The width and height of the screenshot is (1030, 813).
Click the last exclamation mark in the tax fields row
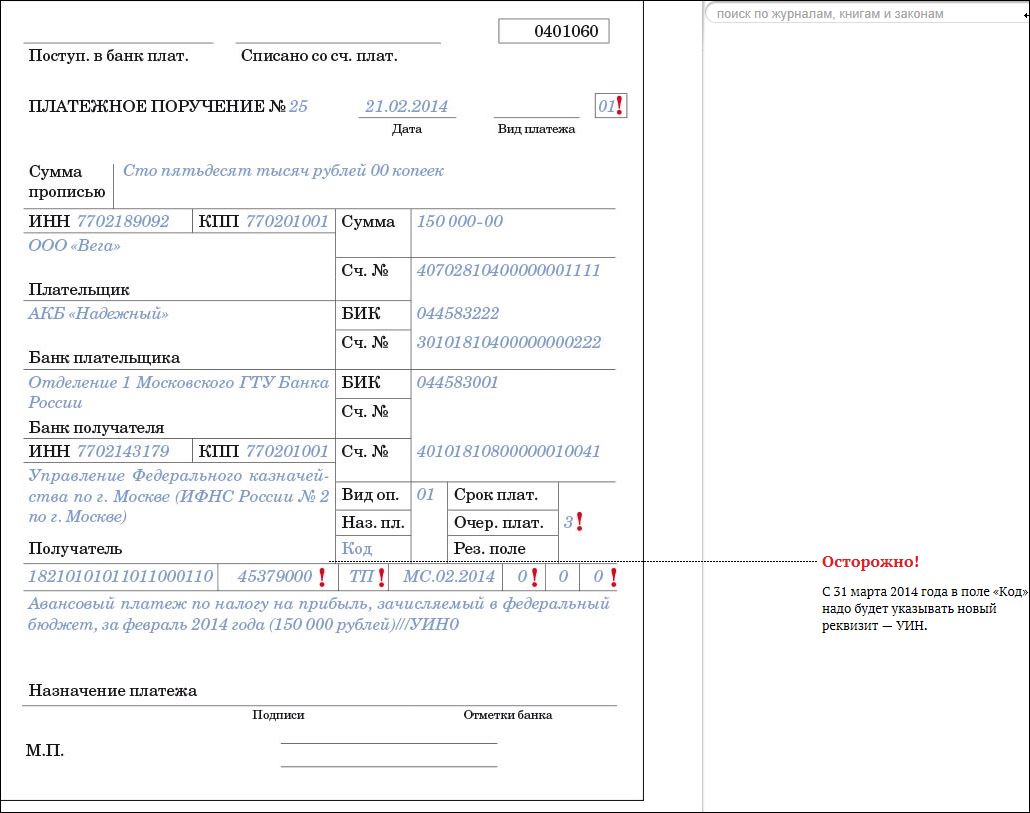coord(613,576)
